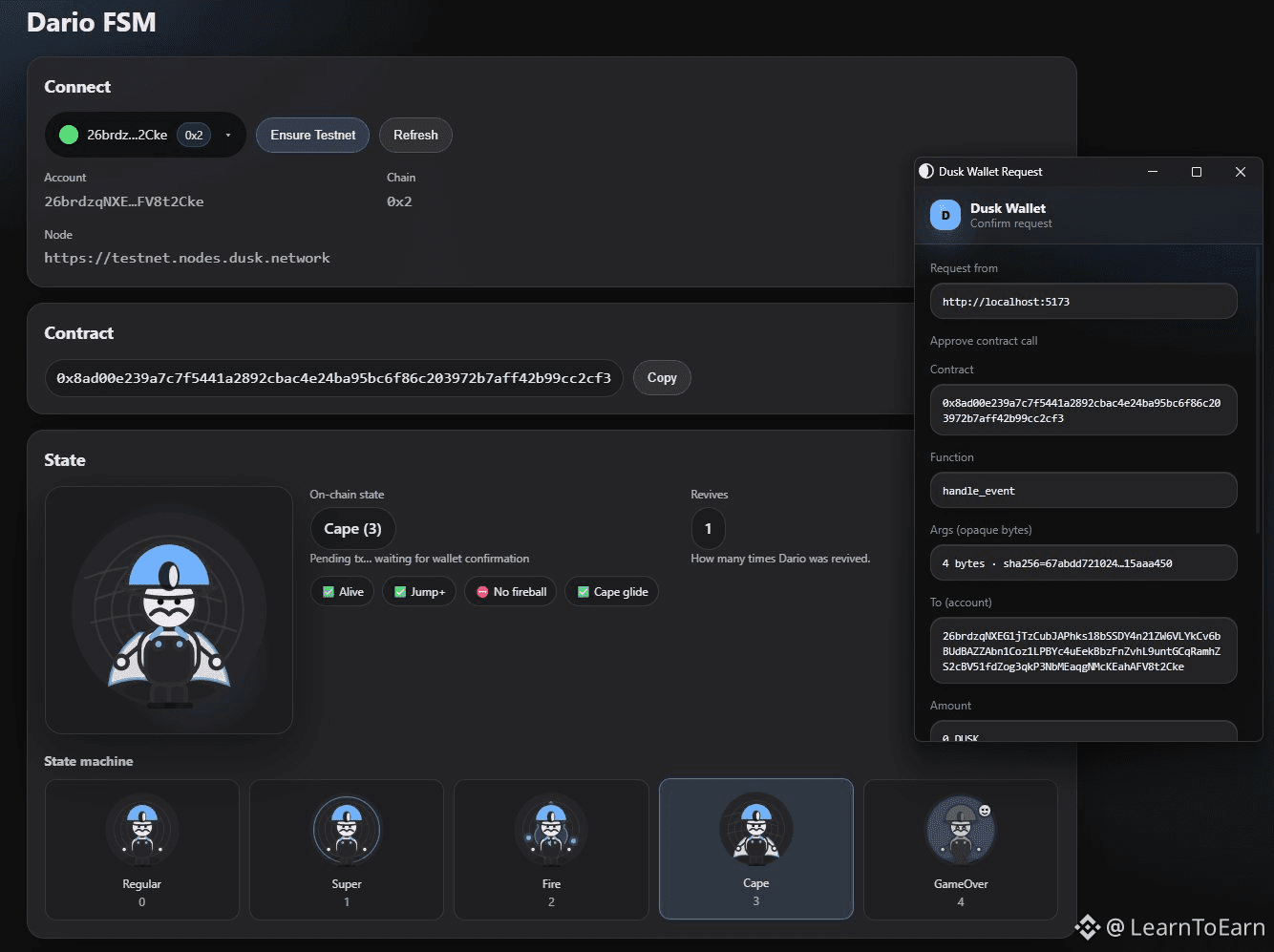Click the Chain 0x2 value text
The image size is (1274, 952).
[x=399, y=201]
